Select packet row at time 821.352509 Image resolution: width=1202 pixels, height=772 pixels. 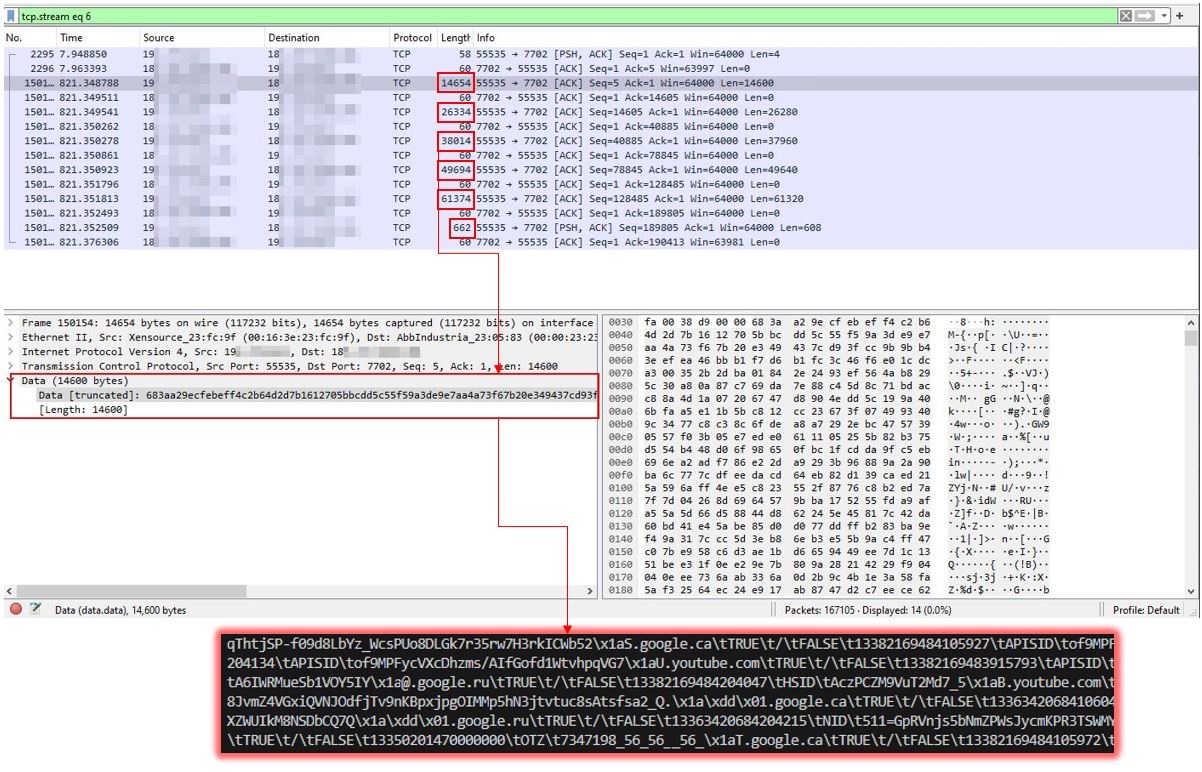(600, 227)
